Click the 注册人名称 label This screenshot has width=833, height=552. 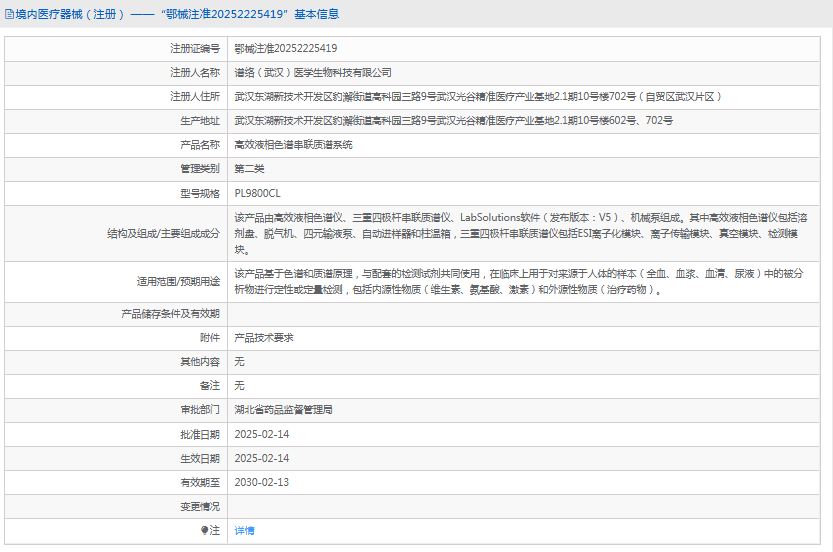[194, 72]
